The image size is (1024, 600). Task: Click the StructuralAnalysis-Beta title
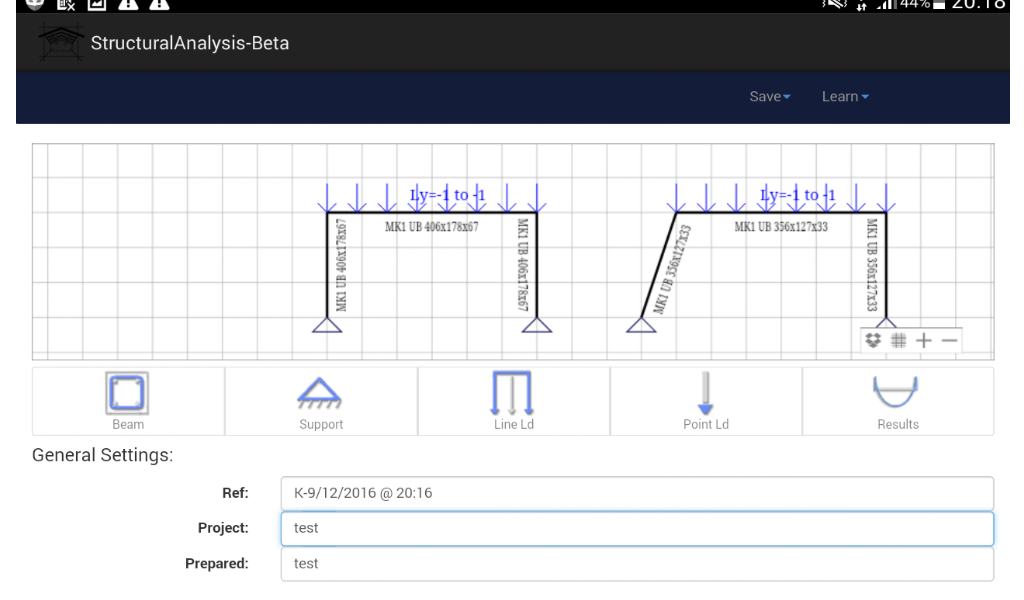[189, 43]
